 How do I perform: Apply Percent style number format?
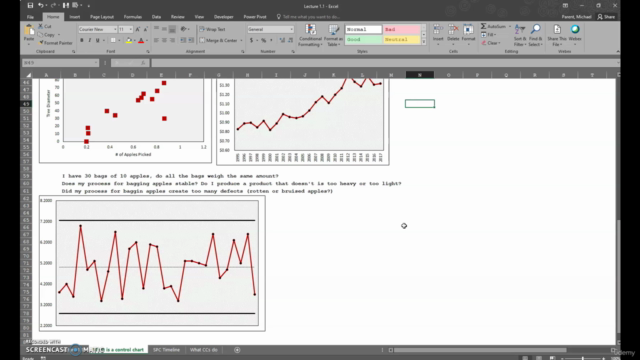264,40
